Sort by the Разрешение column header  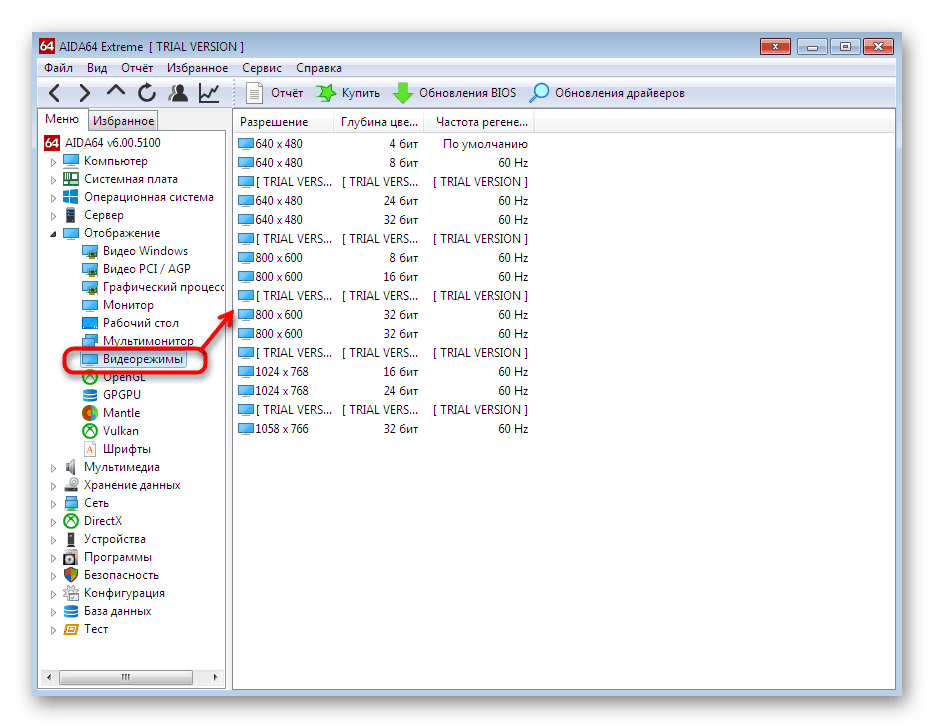[x=283, y=122]
